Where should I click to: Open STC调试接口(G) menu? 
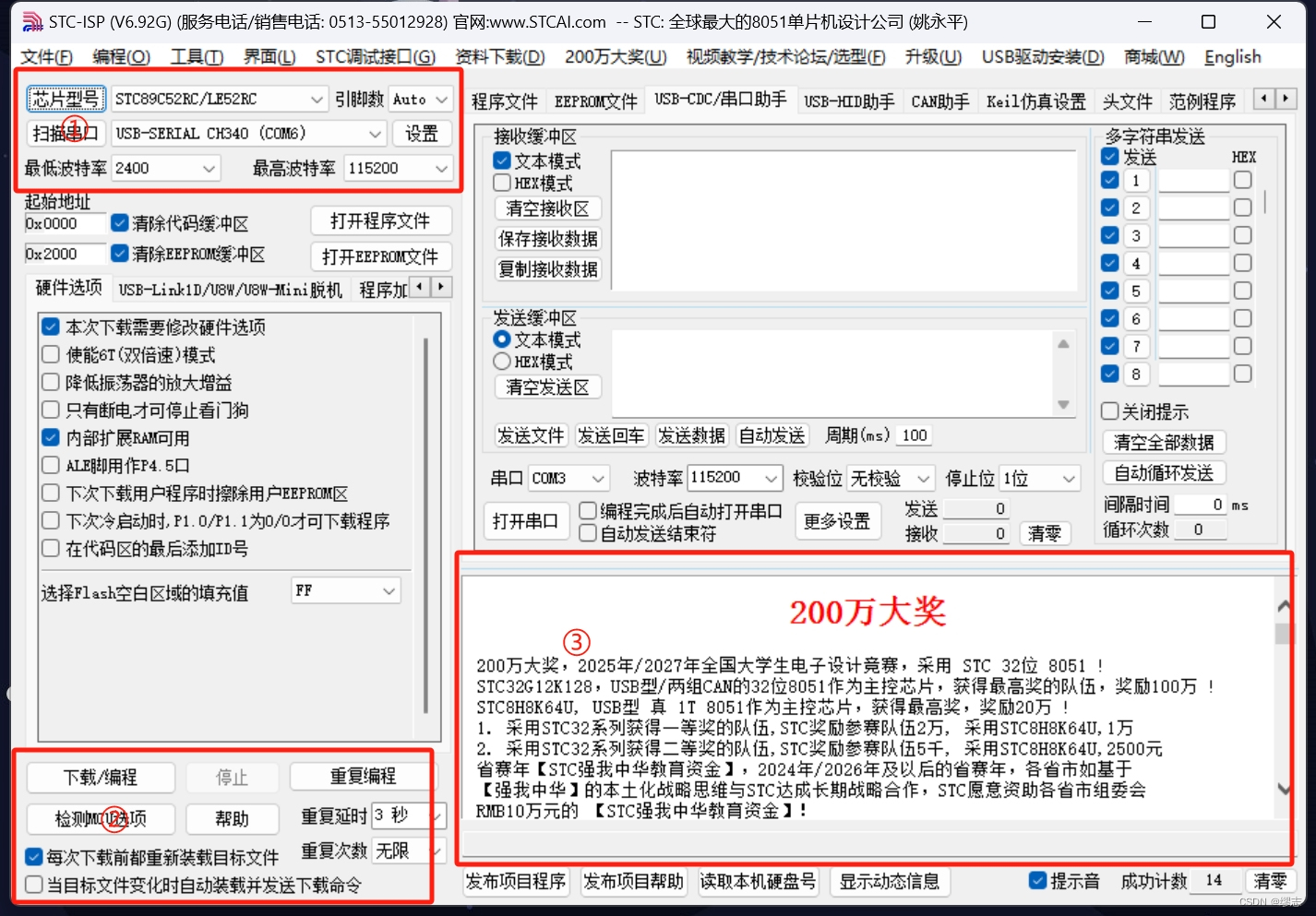(x=375, y=57)
